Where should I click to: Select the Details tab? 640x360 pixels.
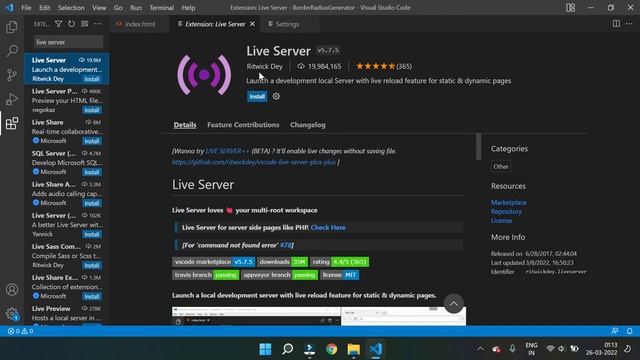point(185,125)
